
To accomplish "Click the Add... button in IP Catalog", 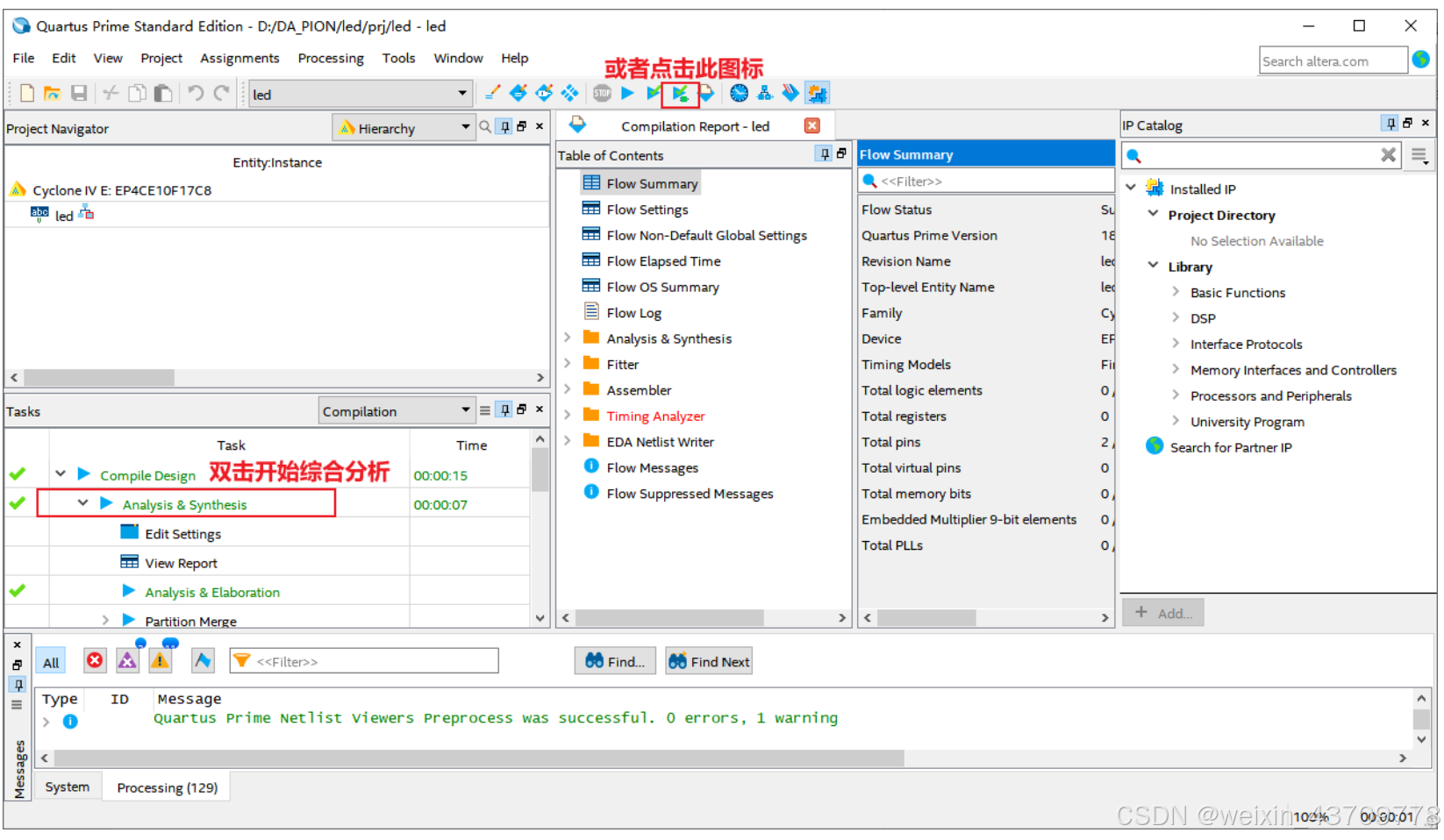I will tap(1162, 613).
